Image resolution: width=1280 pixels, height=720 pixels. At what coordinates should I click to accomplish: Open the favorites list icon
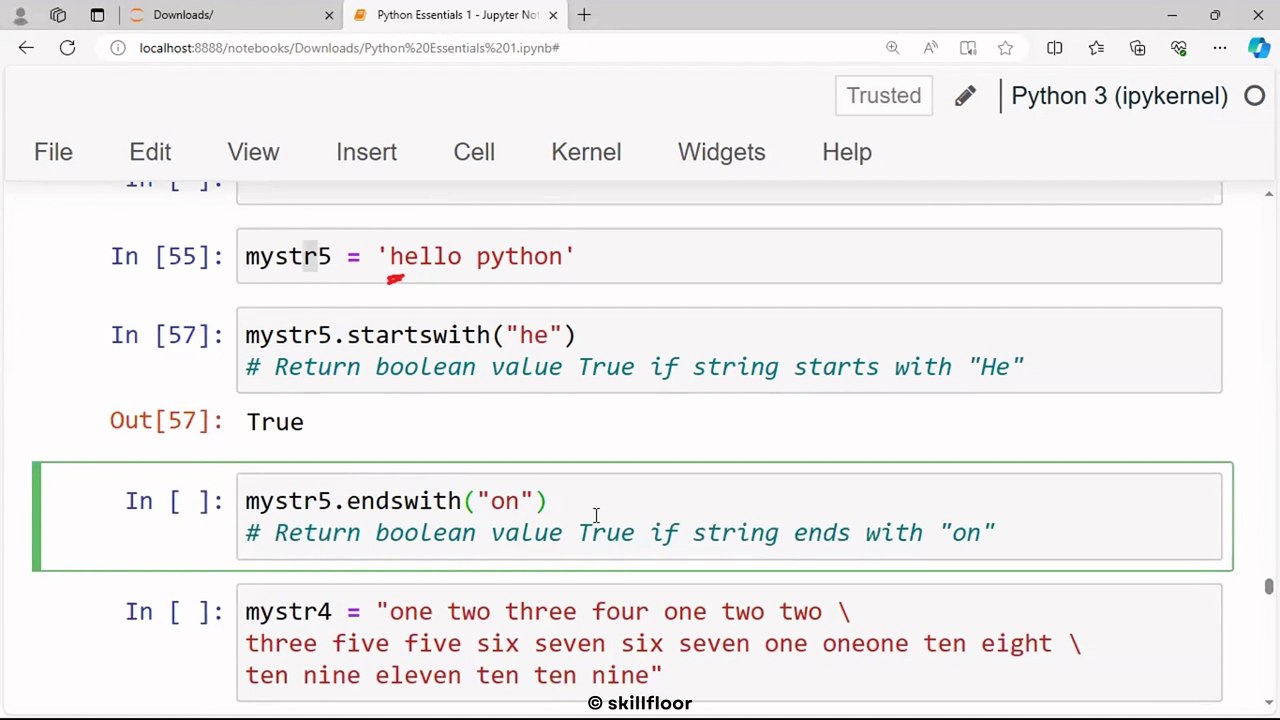pos(1096,47)
